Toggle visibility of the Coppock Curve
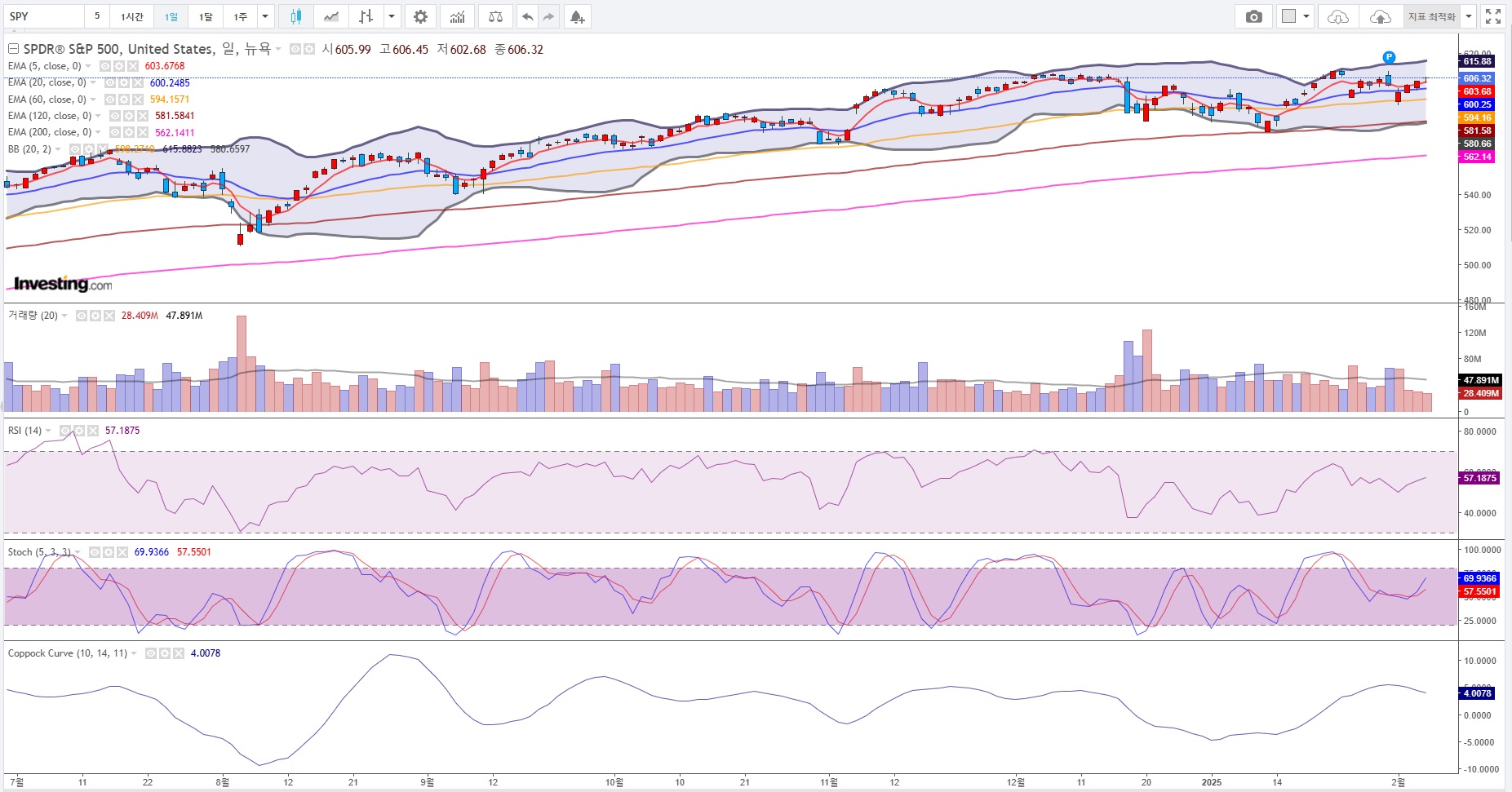Image resolution: width=1512 pixels, height=792 pixels. coord(151,653)
